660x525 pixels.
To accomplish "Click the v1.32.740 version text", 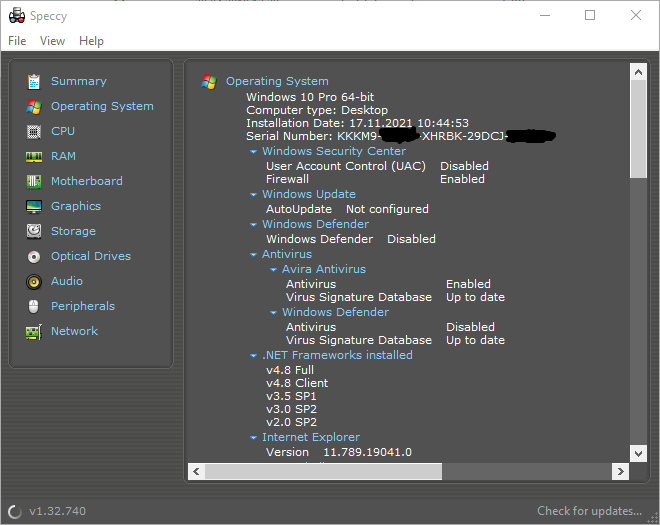I will click(x=57, y=511).
